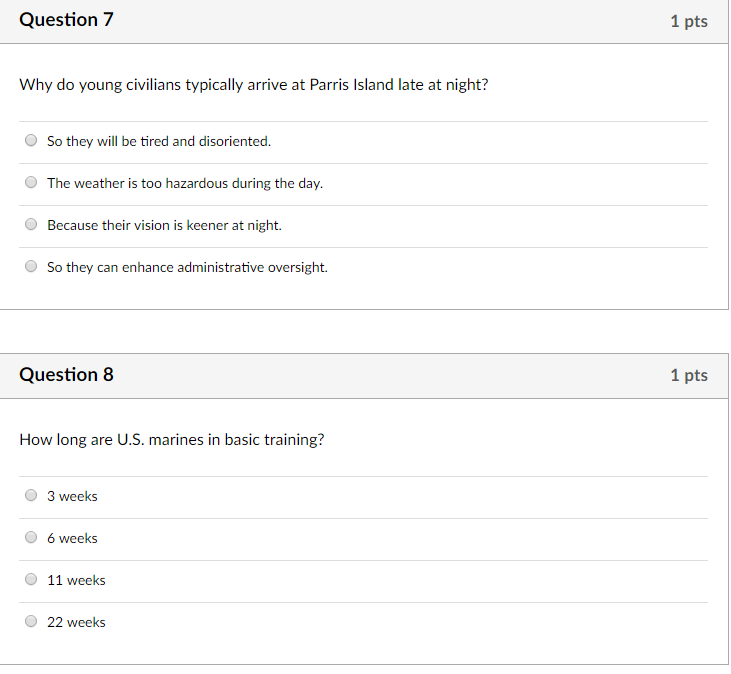This screenshot has width=731, height=674.
Task: Select the '3 weeks' radio button
Action: (x=31, y=495)
